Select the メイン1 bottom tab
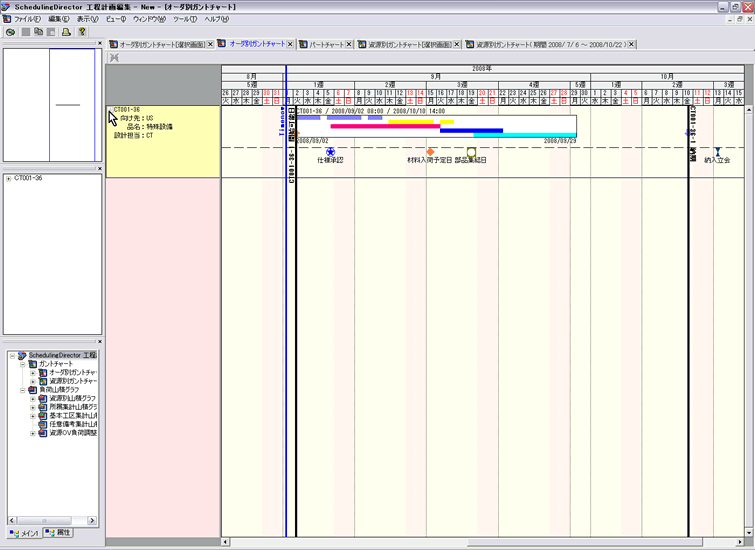Image resolution: width=755 pixels, height=550 pixels. [x=24, y=534]
